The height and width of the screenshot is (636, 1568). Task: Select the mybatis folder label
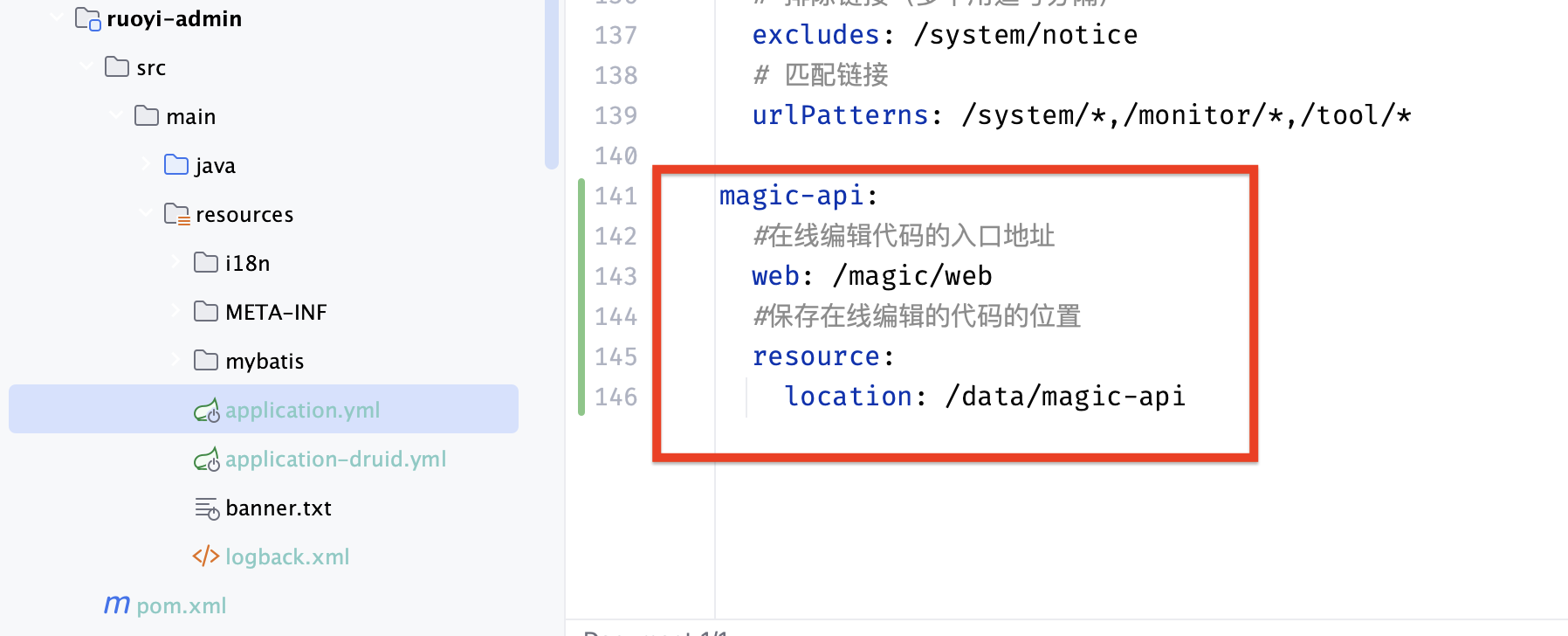click(265, 361)
